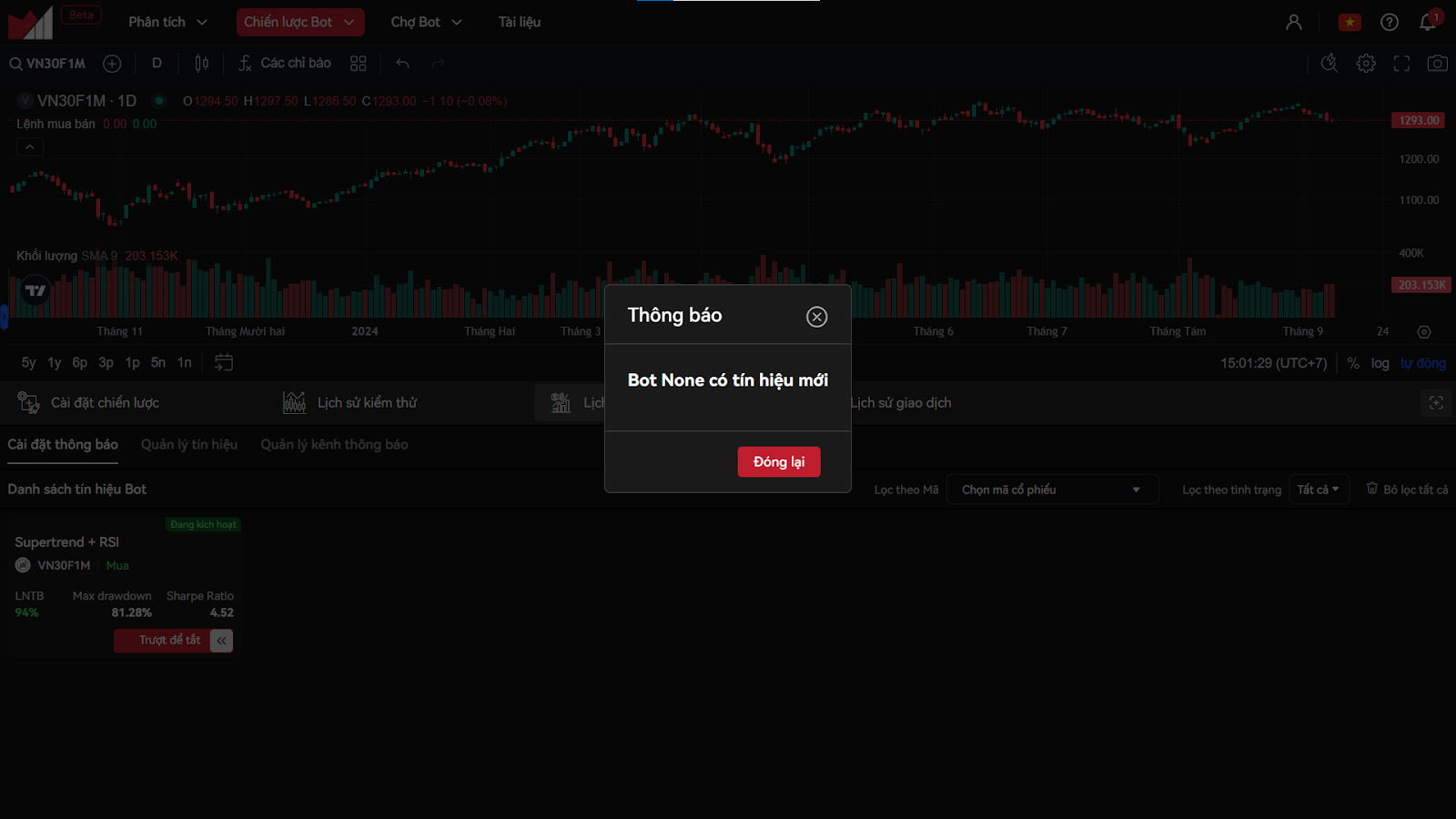Click the Đang kích hoạt status badge
1456x819 pixels.
[x=203, y=524]
